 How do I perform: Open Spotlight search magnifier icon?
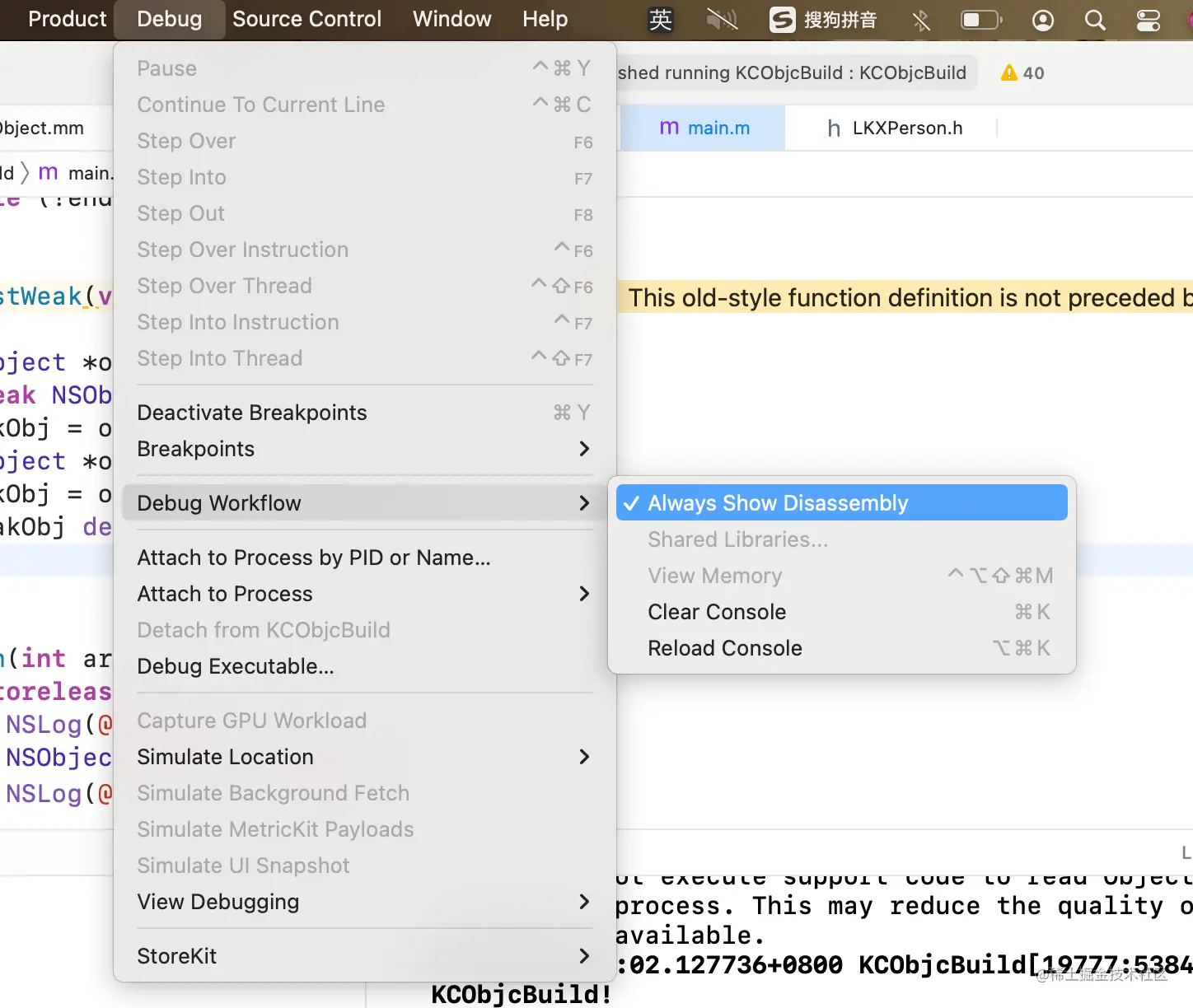pyautogui.click(x=1095, y=20)
